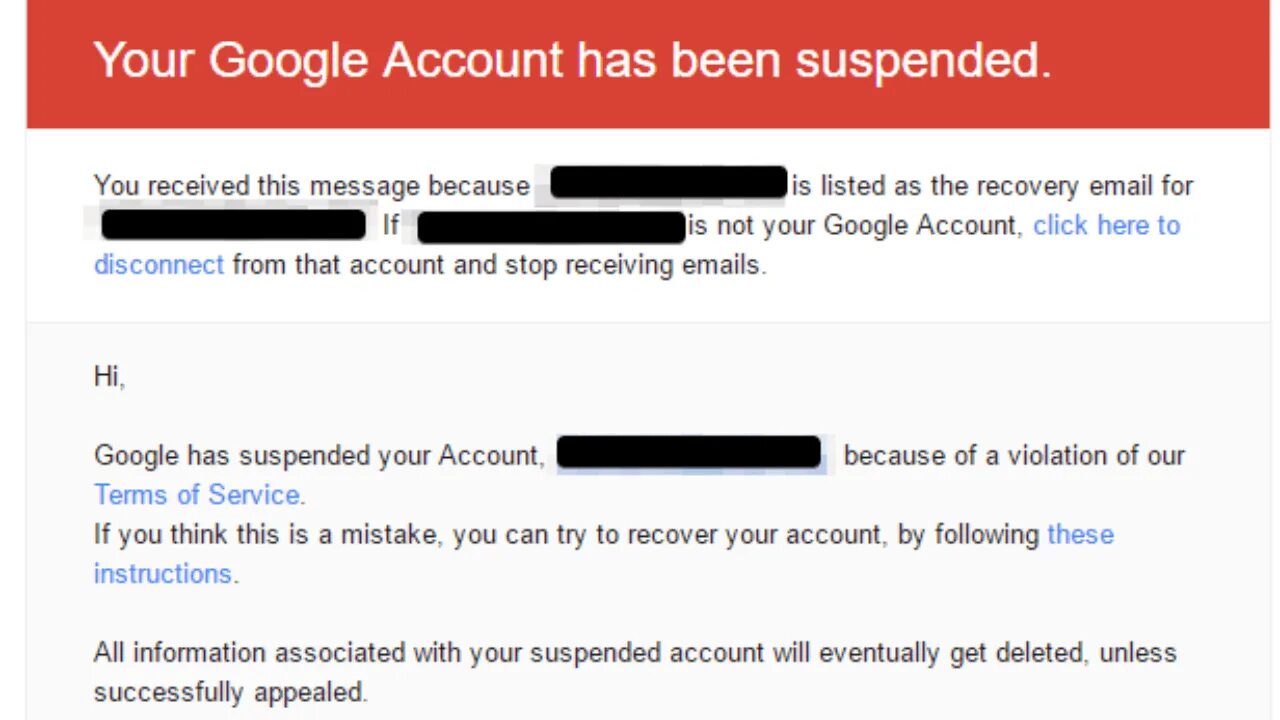Click the "click here to" link text
The width and height of the screenshot is (1280, 720).
(x=1106, y=226)
